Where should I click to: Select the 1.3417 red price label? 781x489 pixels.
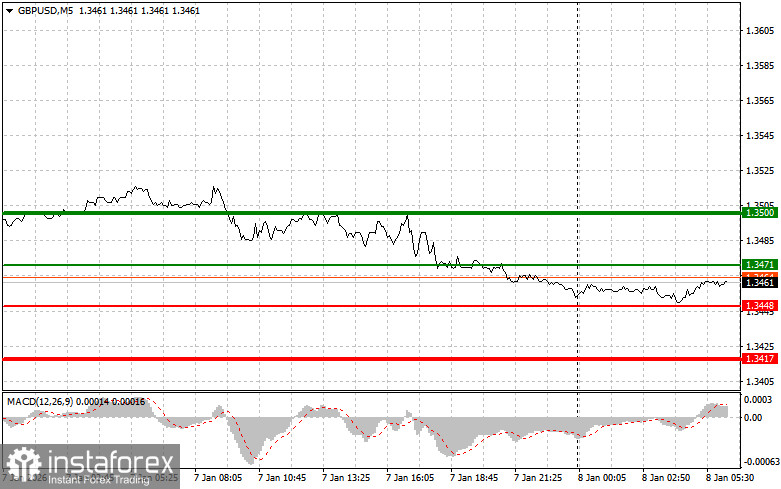pyautogui.click(x=760, y=359)
